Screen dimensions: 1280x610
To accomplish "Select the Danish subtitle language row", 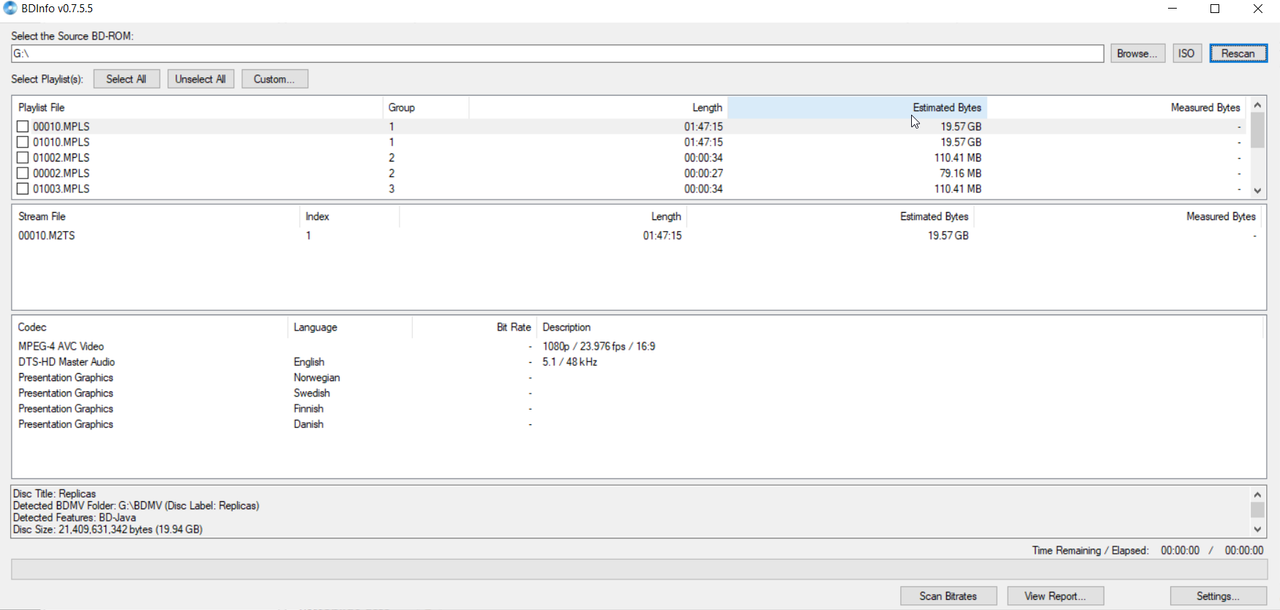I will [x=637, y=424].
